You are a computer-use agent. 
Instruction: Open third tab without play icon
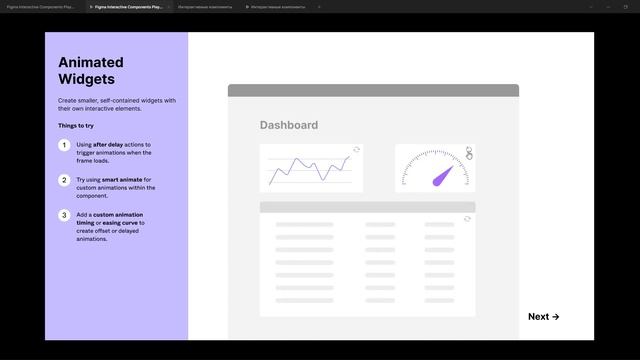[x=205, y=7]
